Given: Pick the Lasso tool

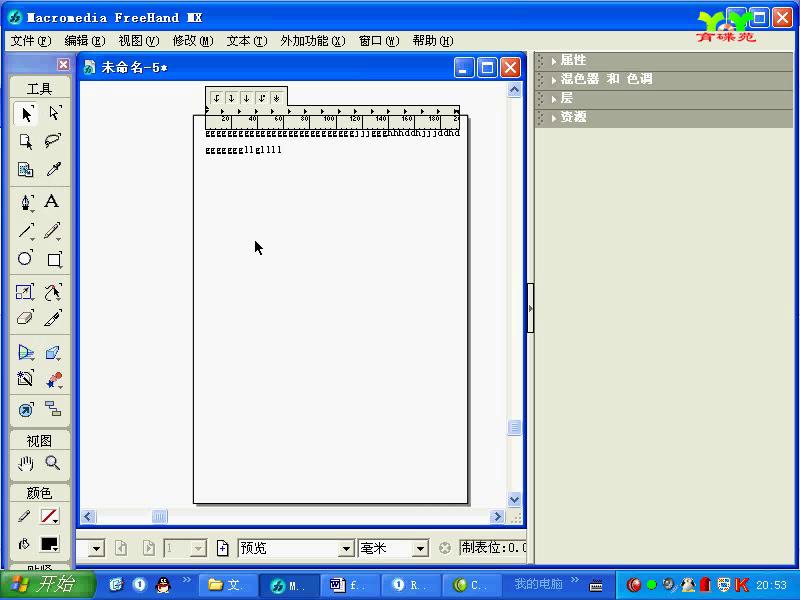Looking at the screenshot, I should (x=53, y=141).
